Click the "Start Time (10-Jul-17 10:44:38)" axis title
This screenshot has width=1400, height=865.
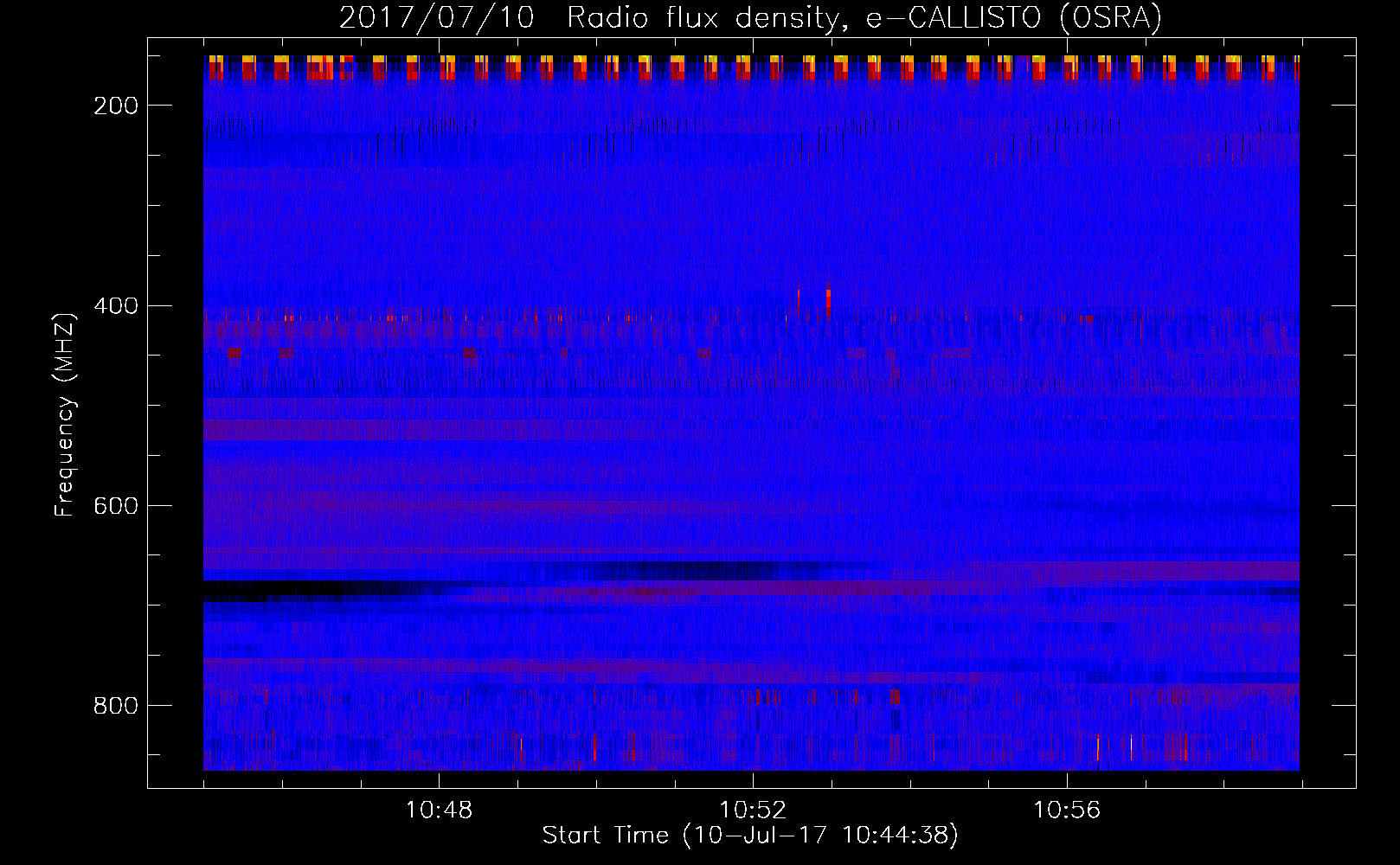[x=750, y=836]
